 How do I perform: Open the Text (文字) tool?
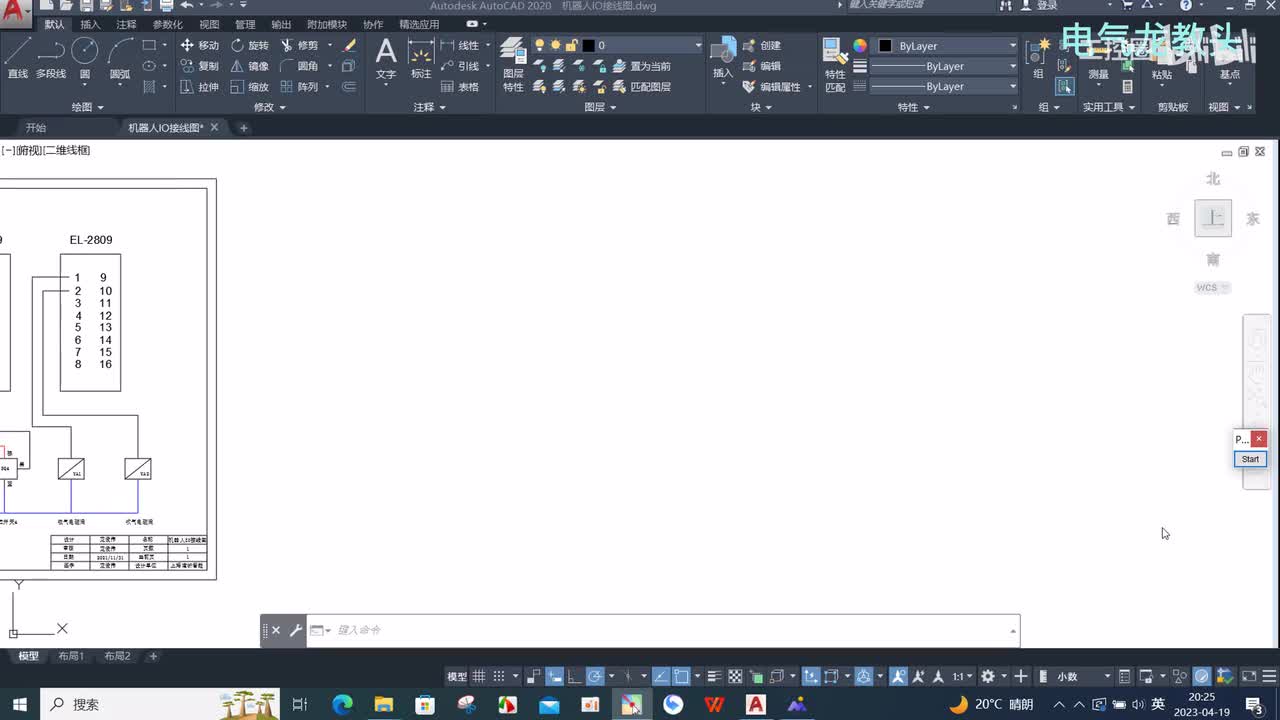[x=386, y=59]
